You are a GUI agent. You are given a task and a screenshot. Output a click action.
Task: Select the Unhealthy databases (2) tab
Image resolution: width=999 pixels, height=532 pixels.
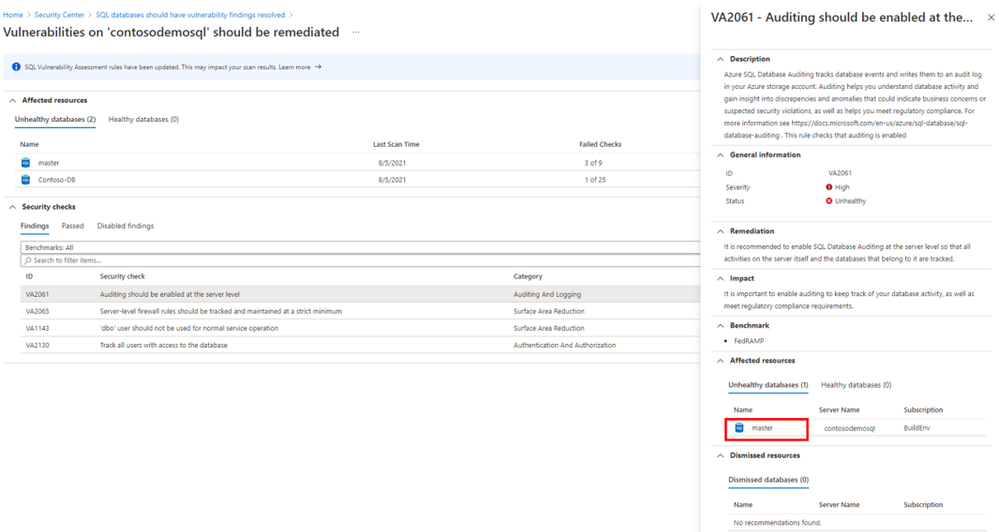(55, 120)
